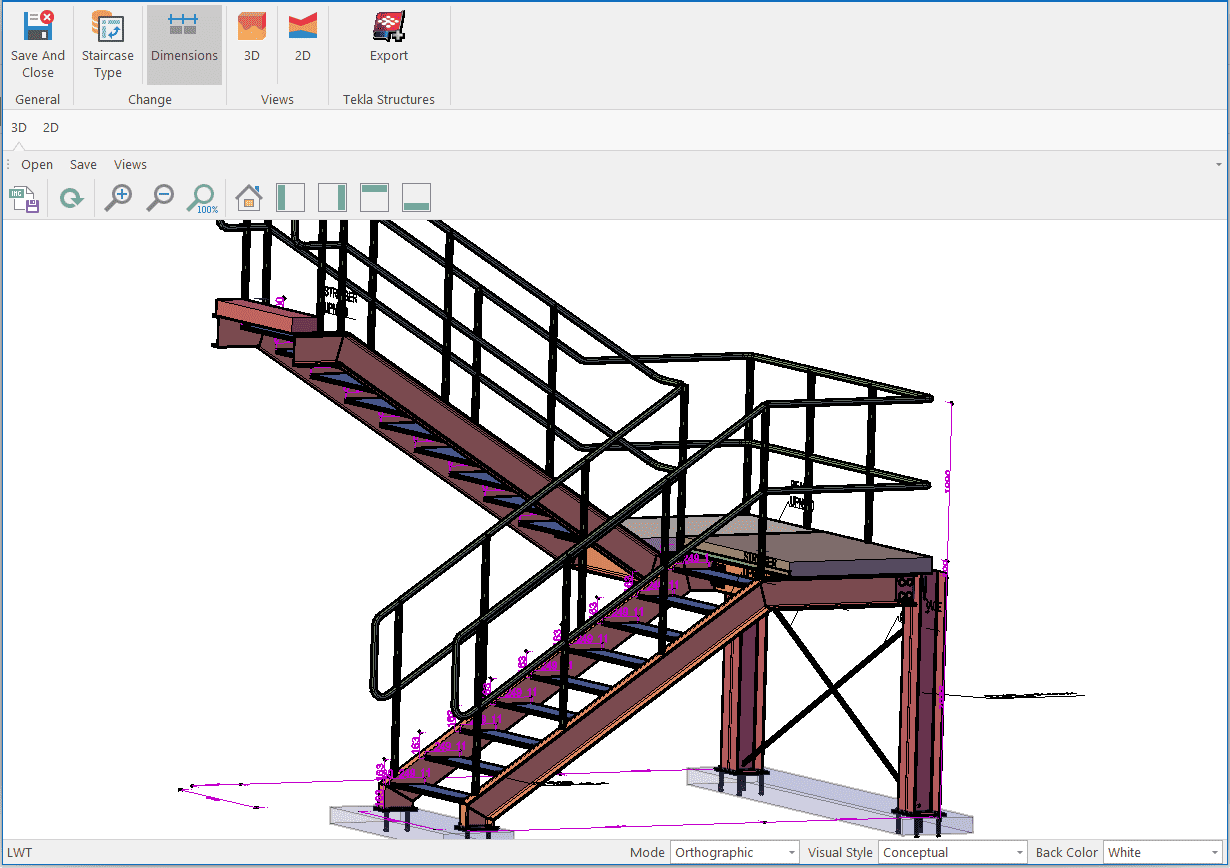Open the Views menu
1230x868 pixels.
coord(130,165)
